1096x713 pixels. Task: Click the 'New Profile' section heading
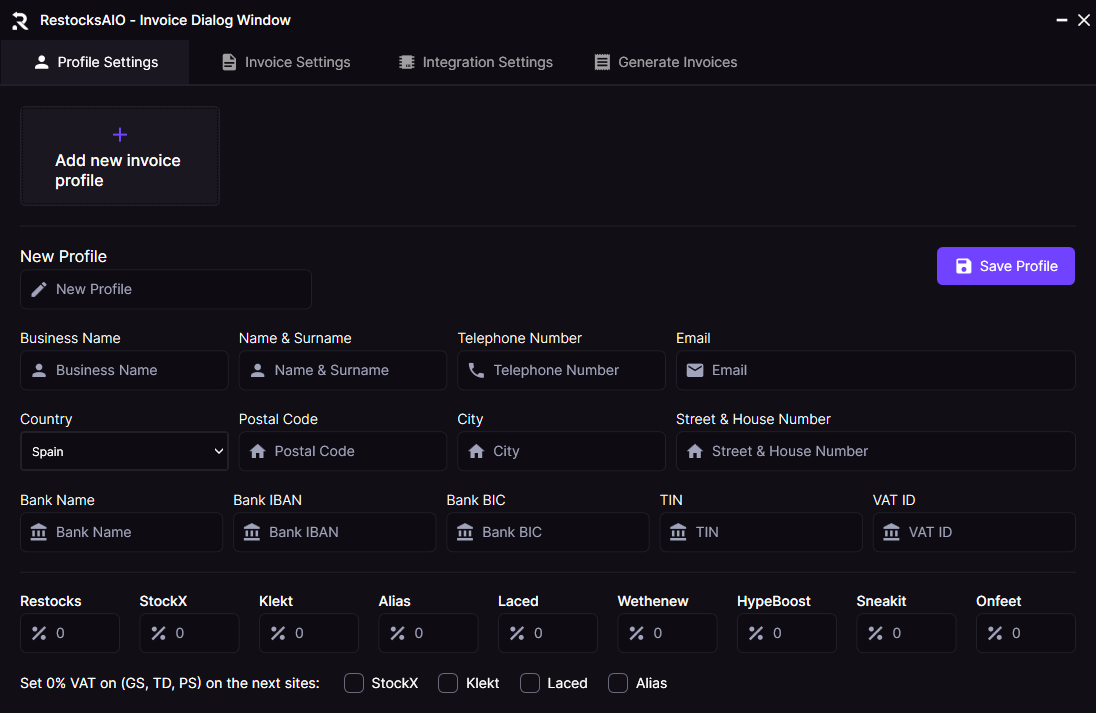[x=64, y=257]
